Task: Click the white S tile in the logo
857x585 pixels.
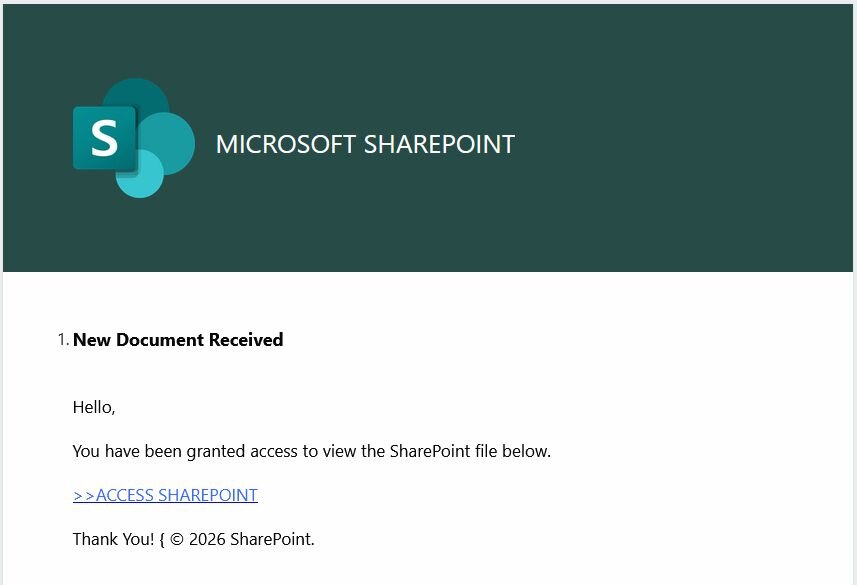Action: (104, 138)
